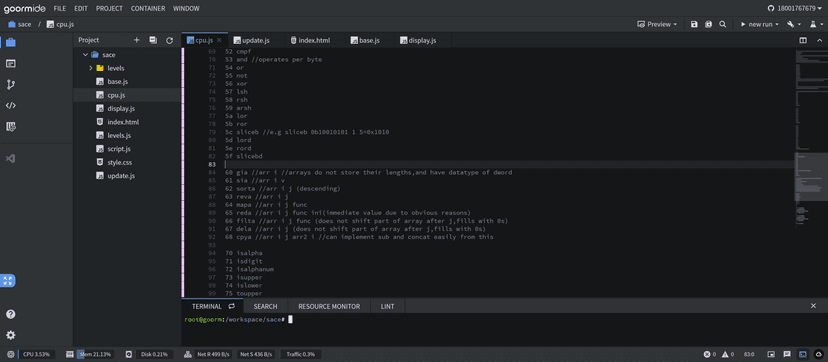Toggle the terminal panel status bar icon
Image resolution: width=828 pixels, height=362 pixels.
pos(803,354)
